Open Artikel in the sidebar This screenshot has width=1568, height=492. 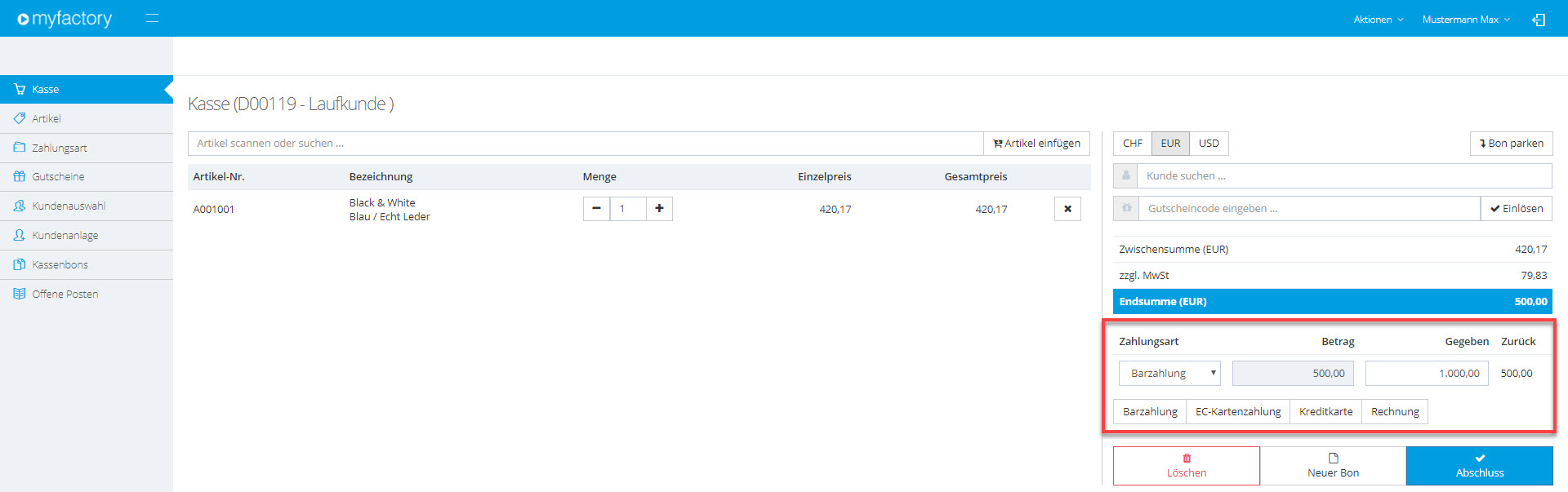tap(87, 118)
